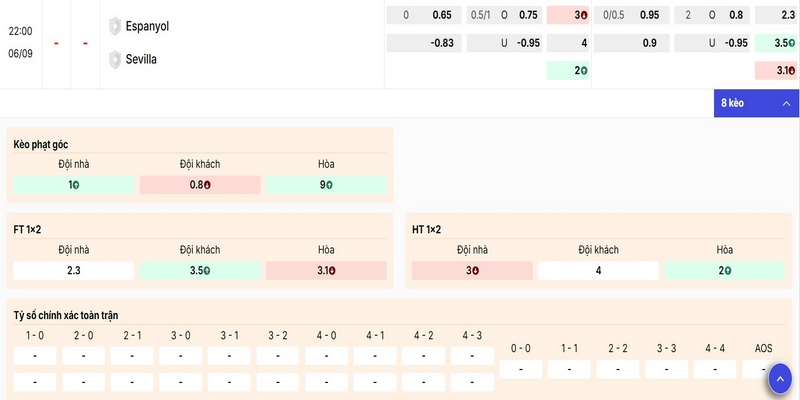
Task: Pick HT 1×2 Hòa odds 2
Action: [x=724, y=270]
